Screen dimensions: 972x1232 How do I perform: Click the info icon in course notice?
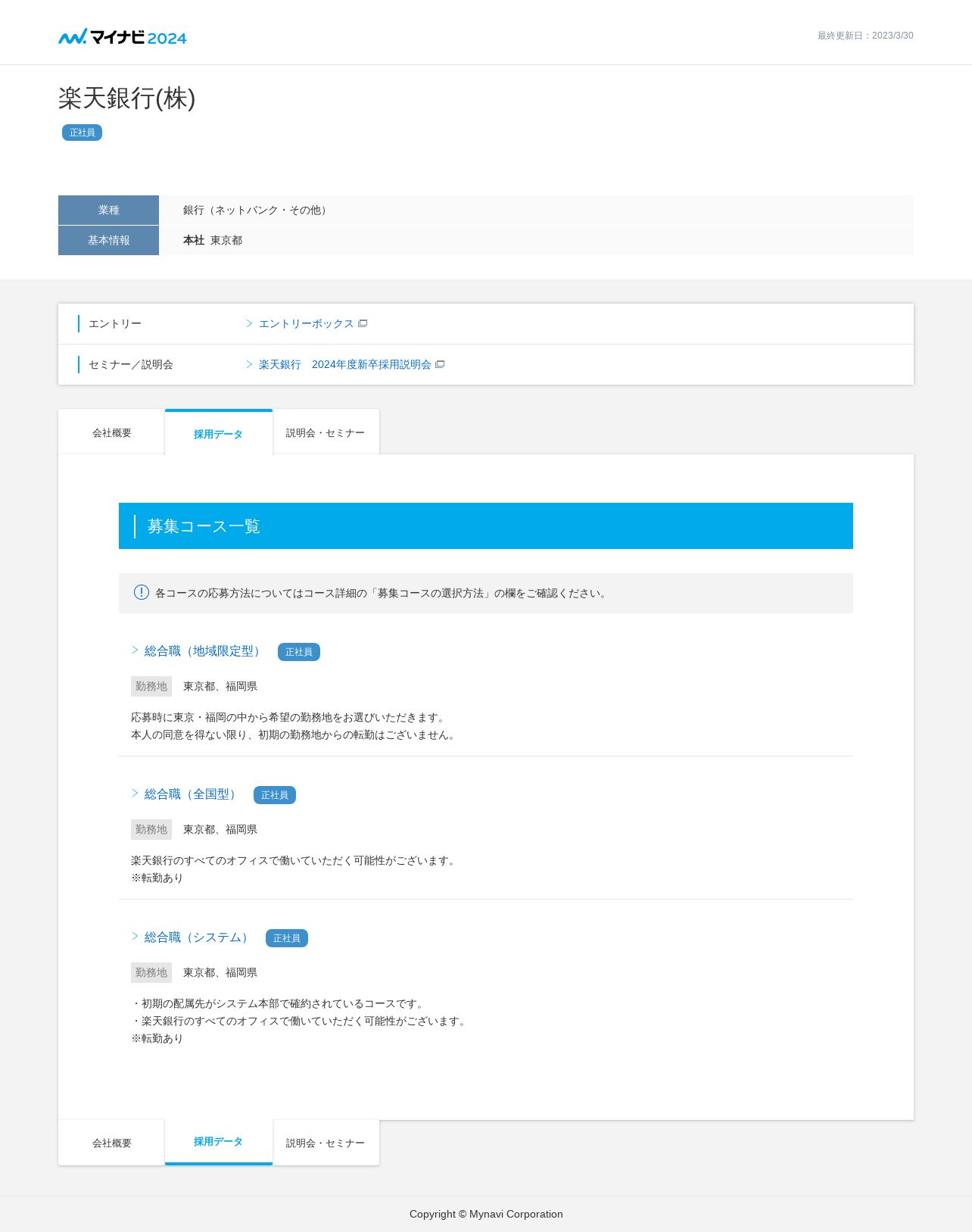pos(142,592)
